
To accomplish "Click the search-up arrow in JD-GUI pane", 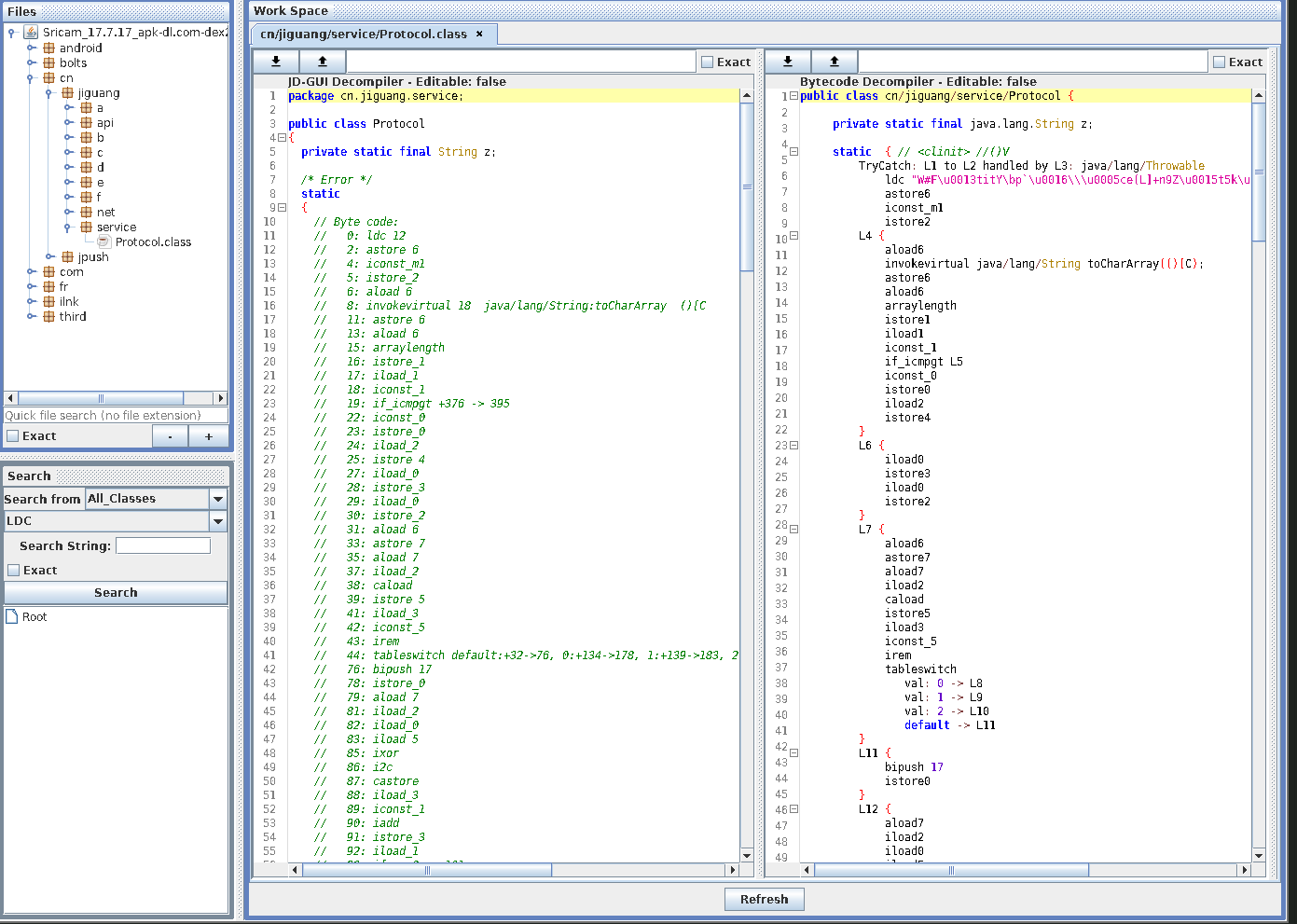I will [323, 62].
